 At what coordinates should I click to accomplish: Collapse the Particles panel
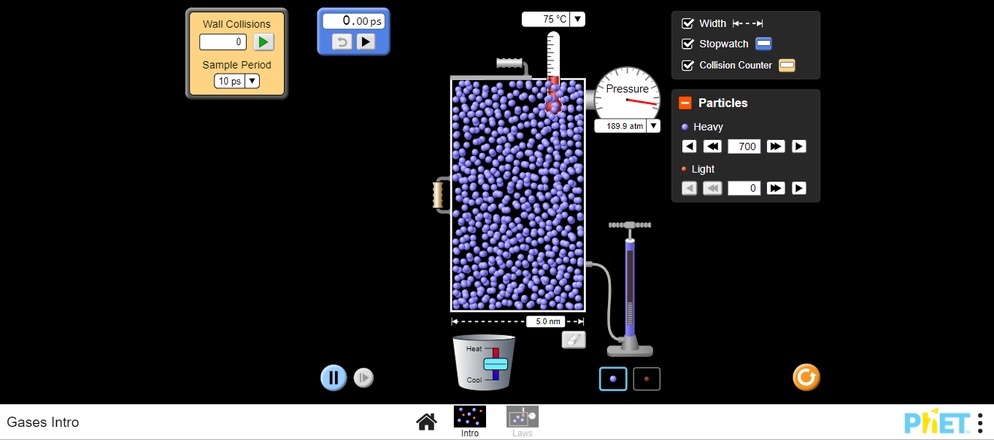685,103
